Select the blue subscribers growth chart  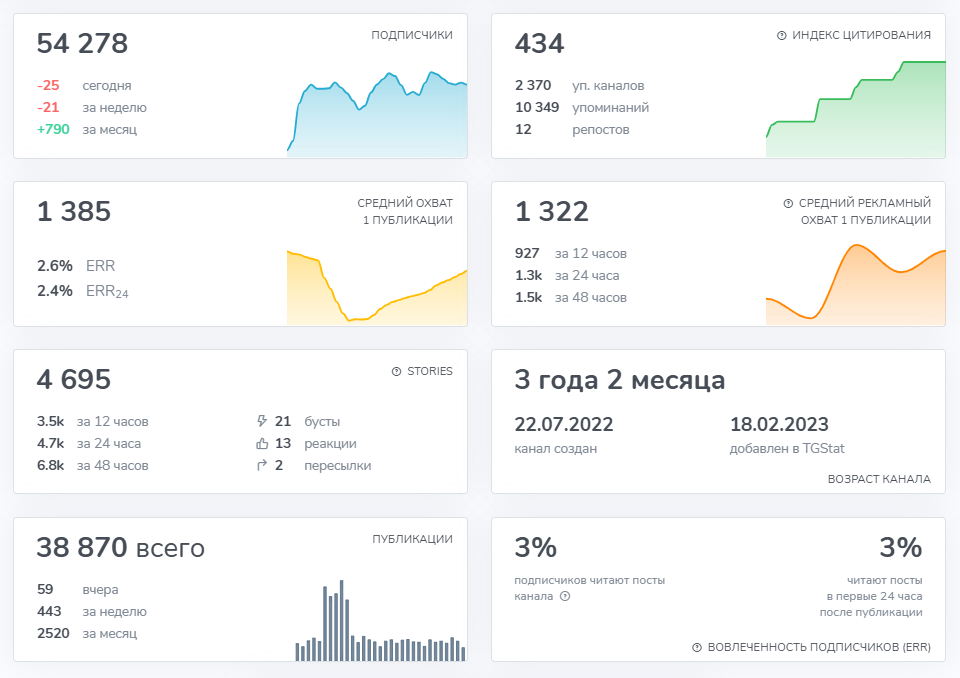(x=377, y=115)
